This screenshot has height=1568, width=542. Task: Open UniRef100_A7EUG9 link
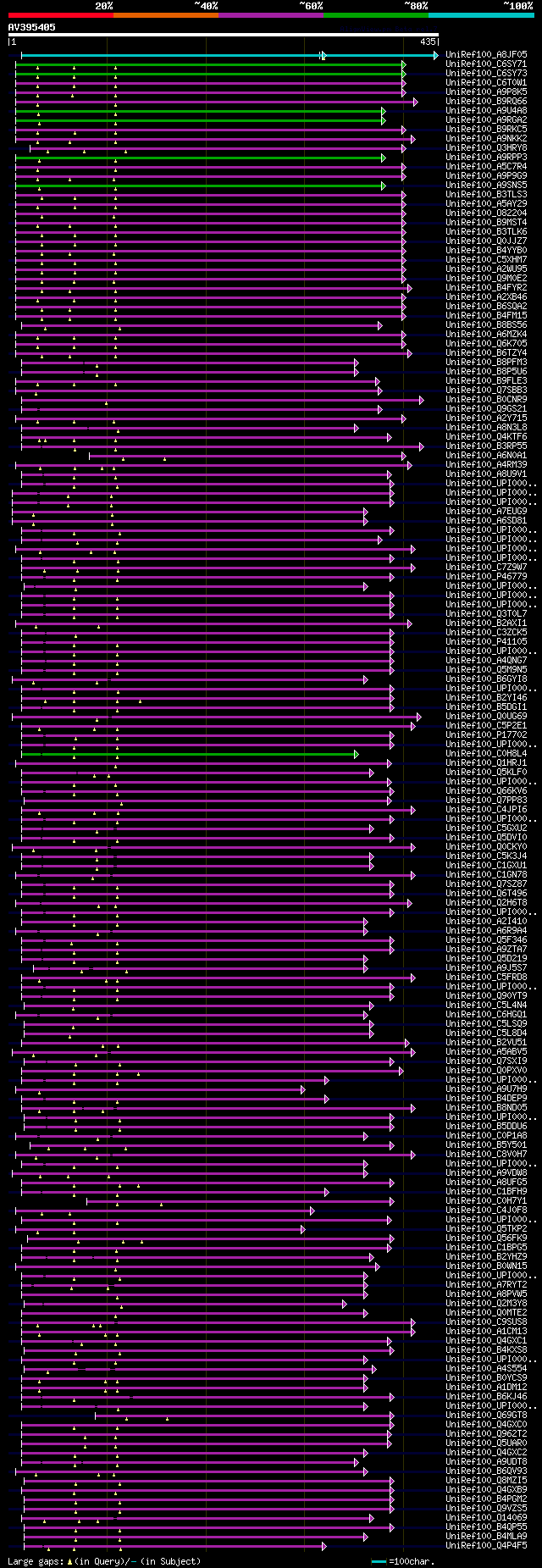pos(486,511)
